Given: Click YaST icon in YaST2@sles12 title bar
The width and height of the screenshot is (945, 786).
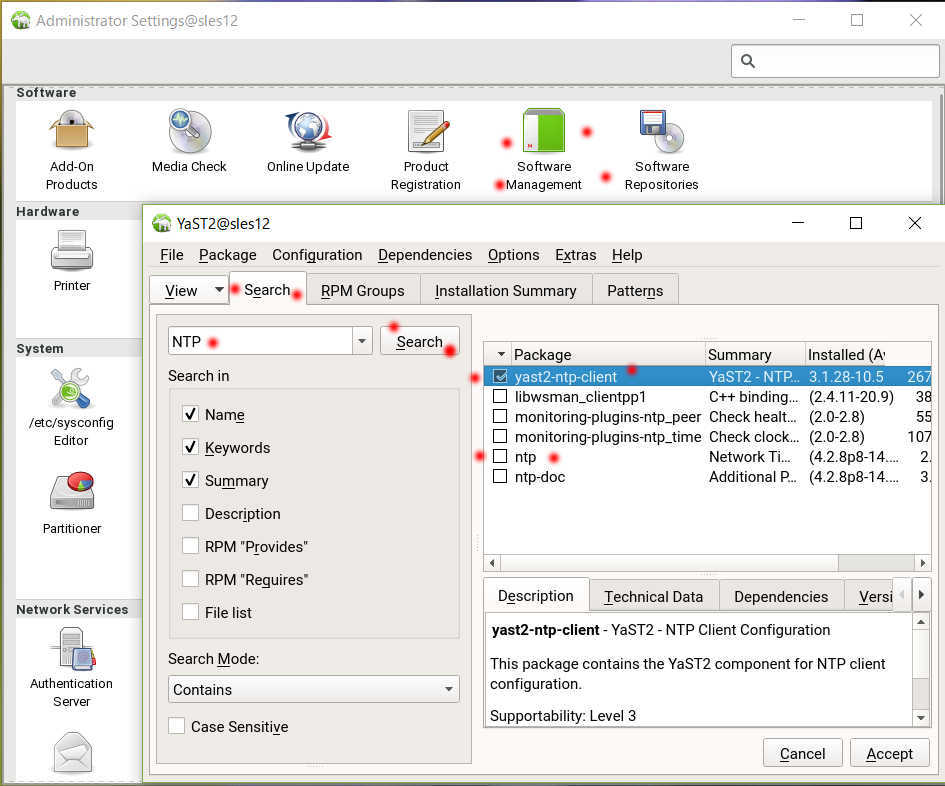Looking at the screenshot, I should click(161, 223).
